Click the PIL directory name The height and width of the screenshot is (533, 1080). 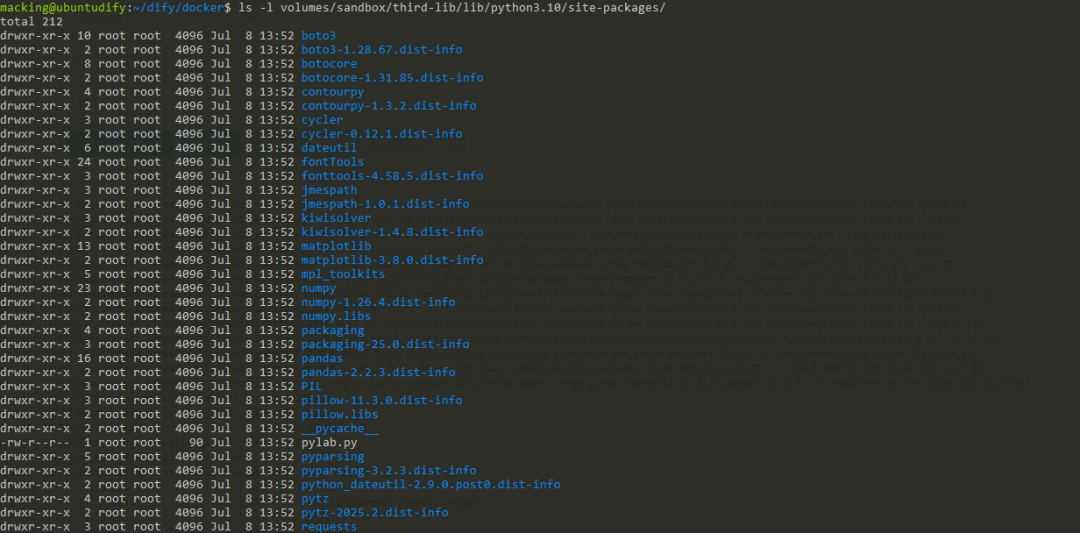coord(311,385)
